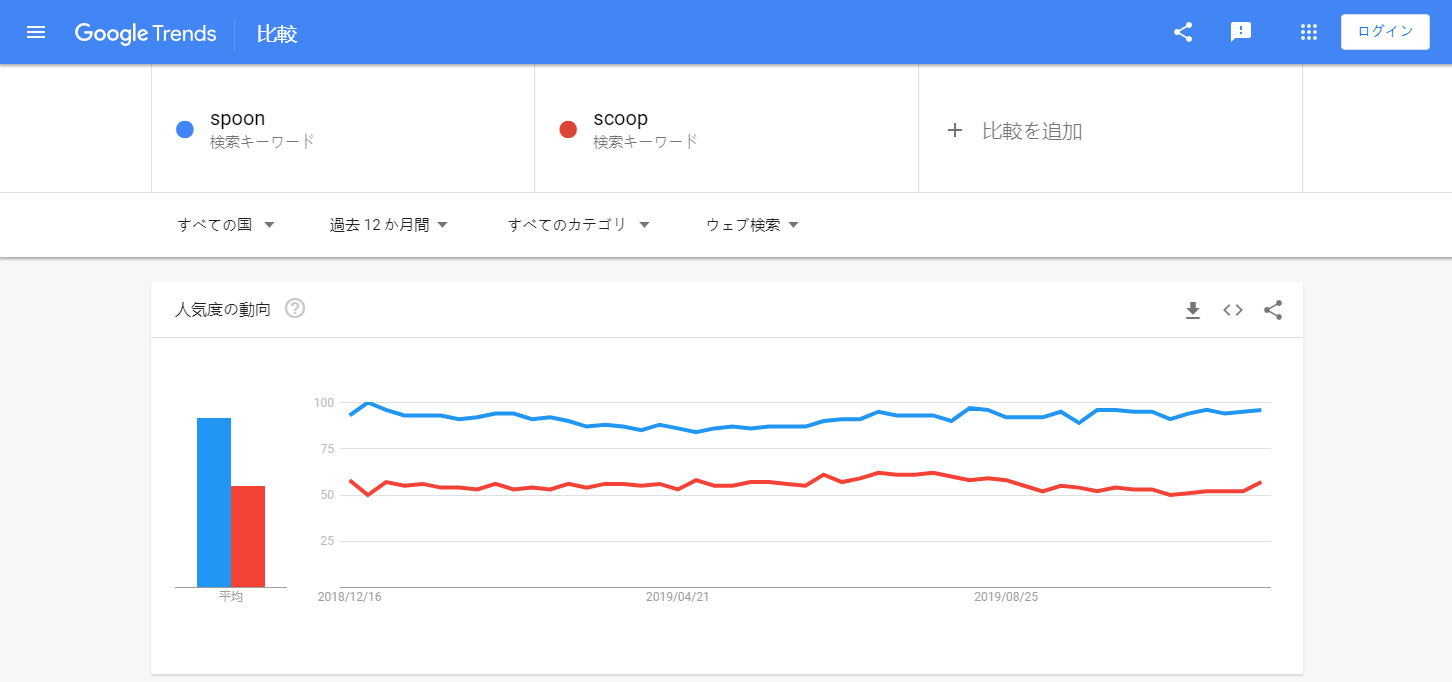The width and height of the screenshot is (1452, 682).
Task: Click 比較を追加 to add term
Action: (1032, 131)
